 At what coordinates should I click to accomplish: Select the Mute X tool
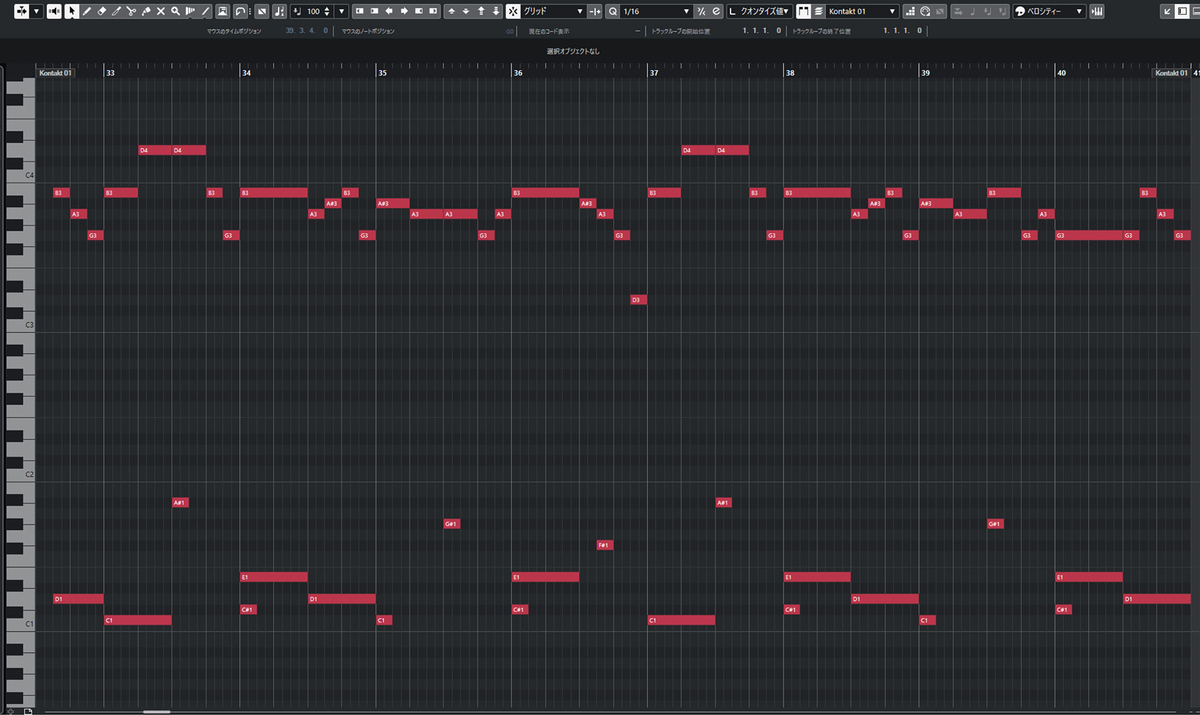click(x=161, y=11)
